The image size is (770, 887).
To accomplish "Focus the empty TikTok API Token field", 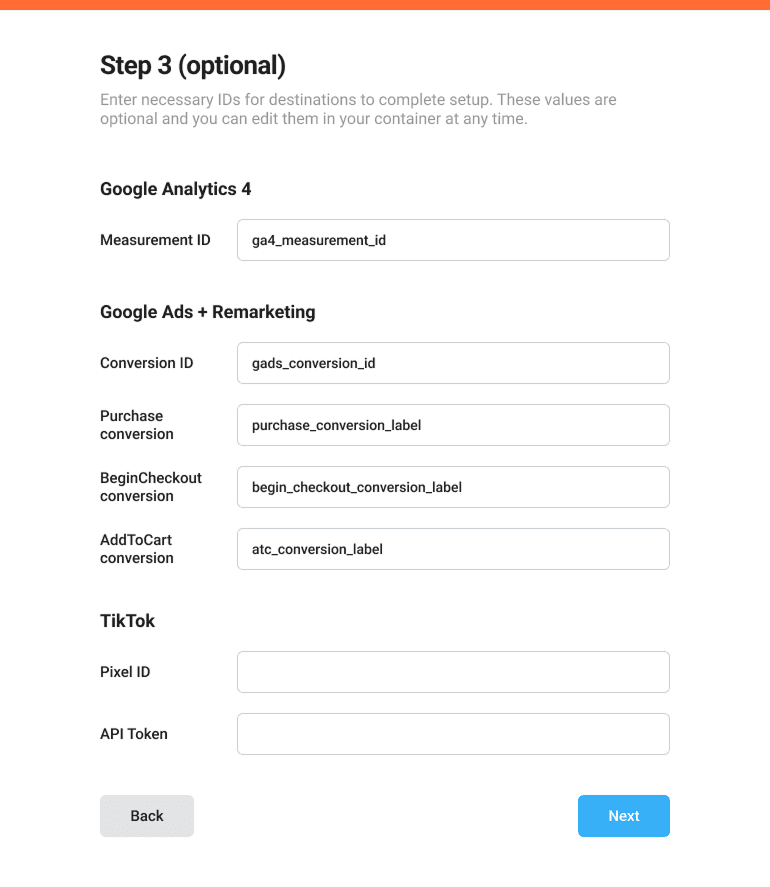I will point(452,734).
